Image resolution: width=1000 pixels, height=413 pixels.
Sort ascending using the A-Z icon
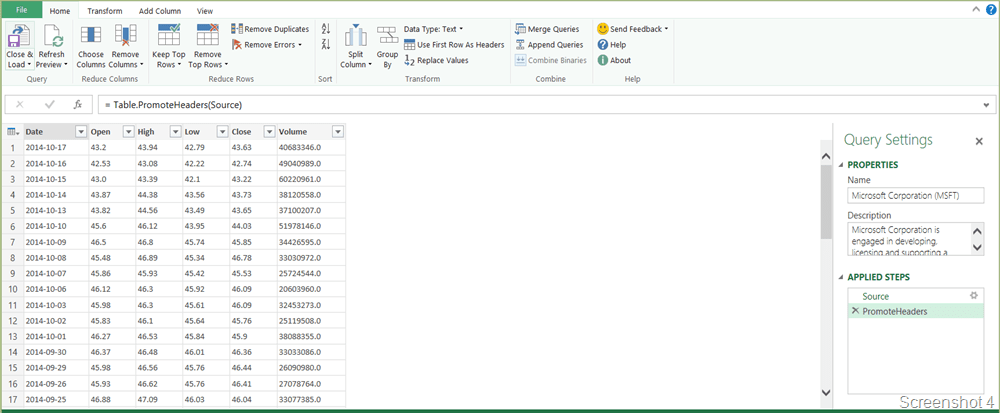pyautogui.click(x=326, y=30)
